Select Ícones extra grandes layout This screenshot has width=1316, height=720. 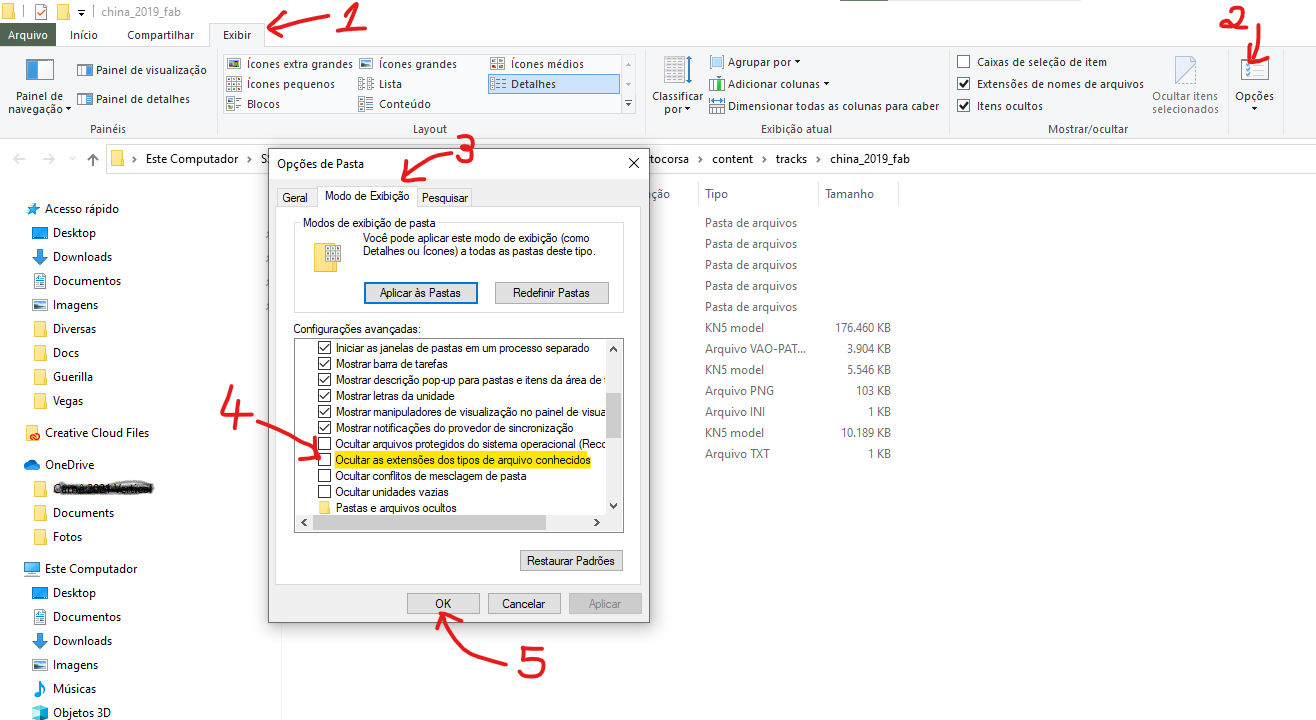tap(289, 64)
